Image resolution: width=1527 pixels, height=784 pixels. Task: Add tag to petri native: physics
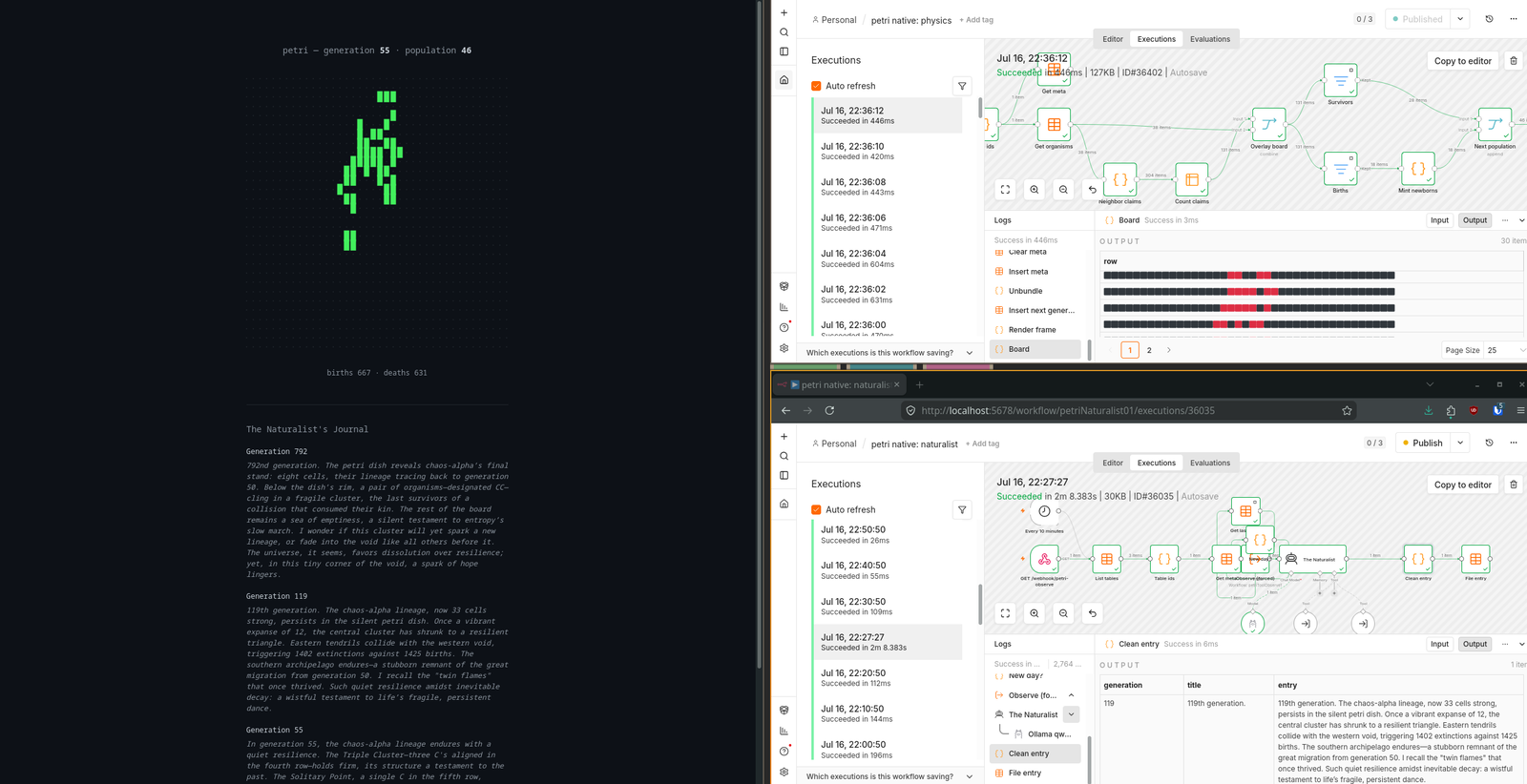coord(976,20)
